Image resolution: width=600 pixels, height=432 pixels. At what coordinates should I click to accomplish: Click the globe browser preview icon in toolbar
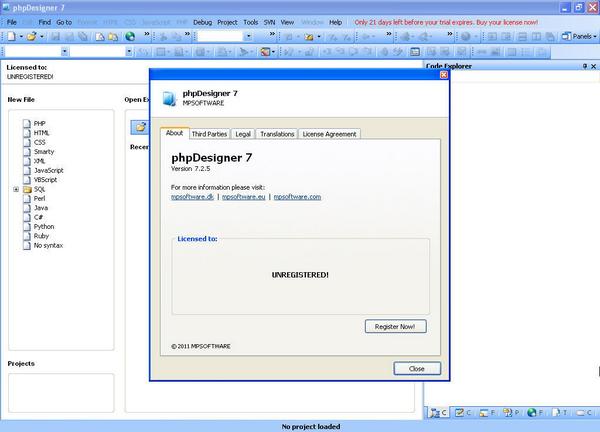[x=130, y=36]
